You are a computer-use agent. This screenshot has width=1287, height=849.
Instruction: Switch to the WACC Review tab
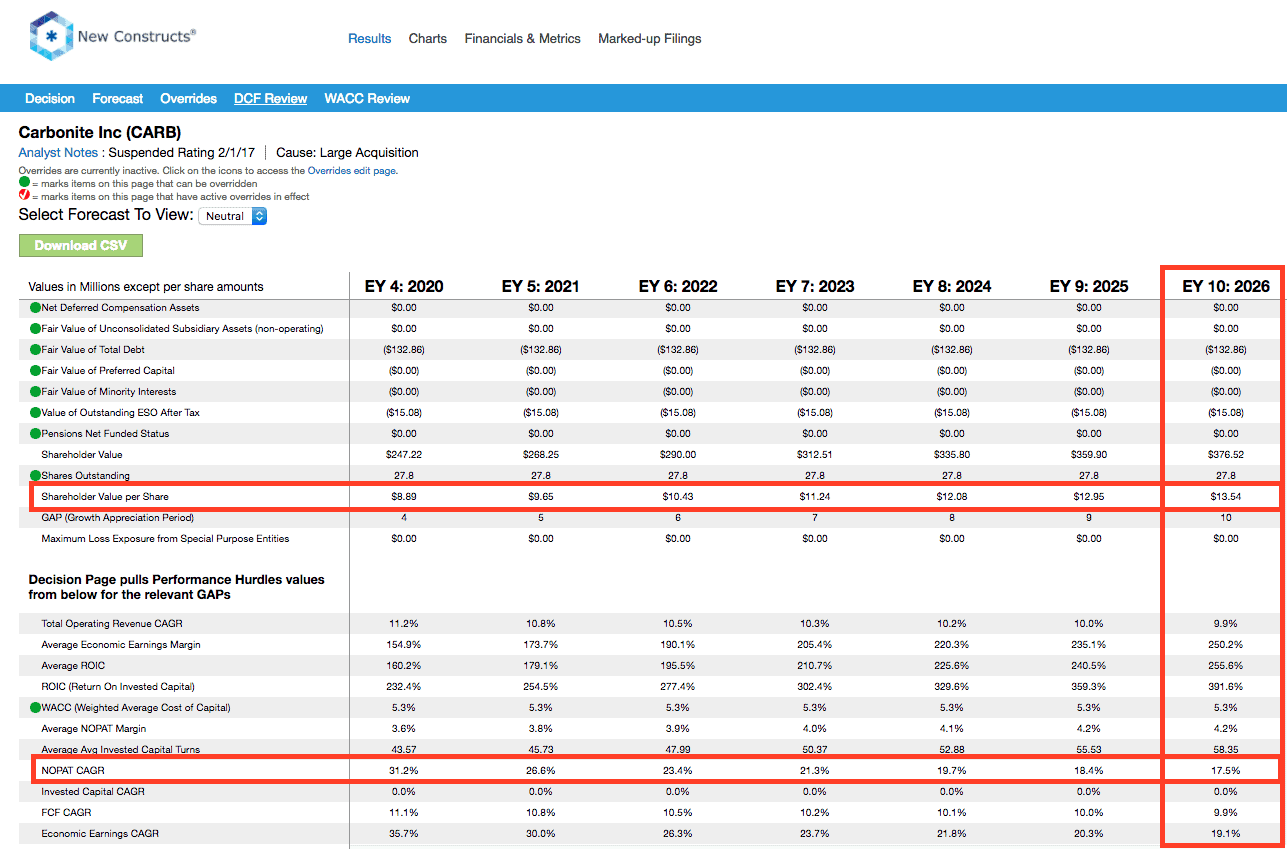pos(367,98)
